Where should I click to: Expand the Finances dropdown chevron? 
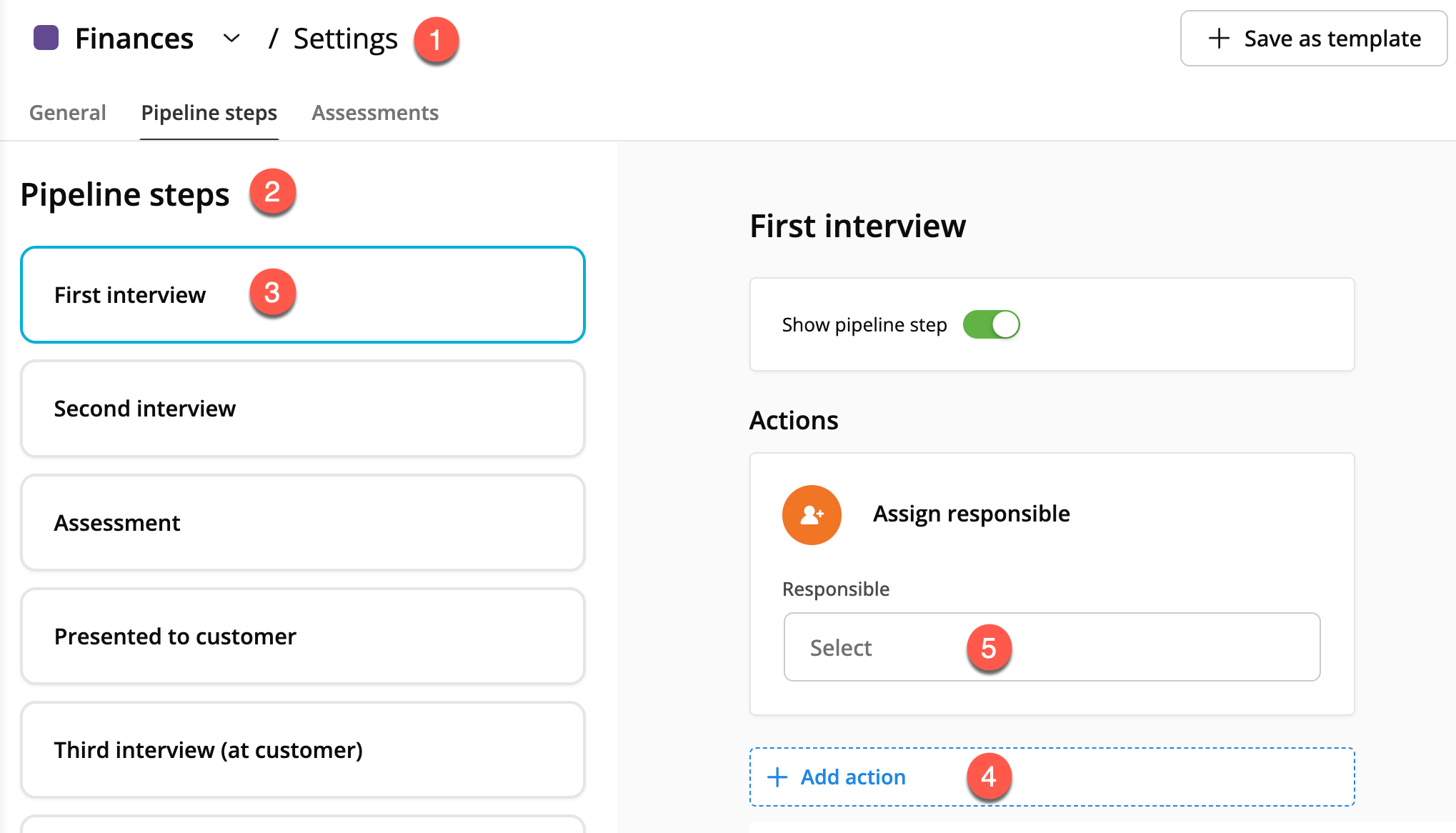[231, 38]
